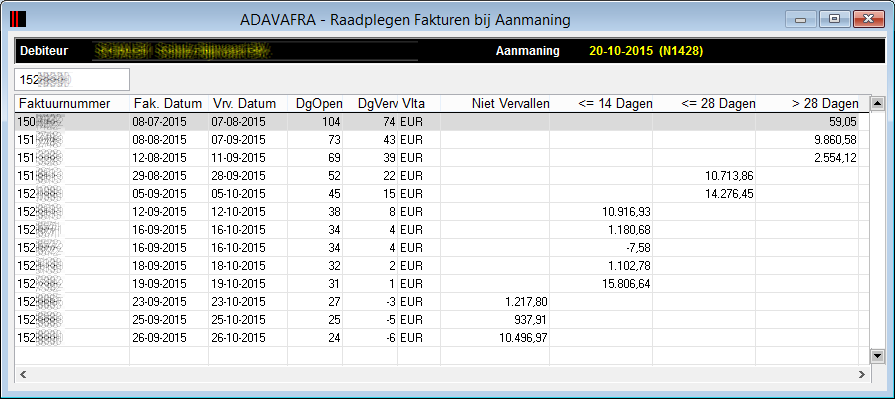Click the Fak. Datum column header

[169, 104]
